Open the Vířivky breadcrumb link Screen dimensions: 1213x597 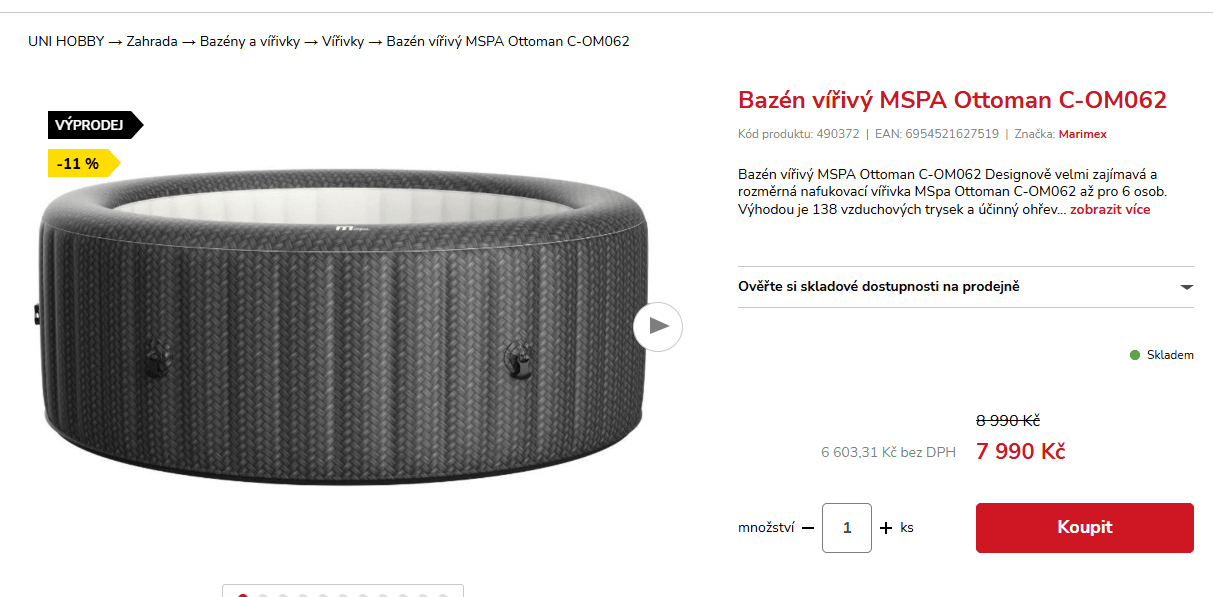coord(343,41)
